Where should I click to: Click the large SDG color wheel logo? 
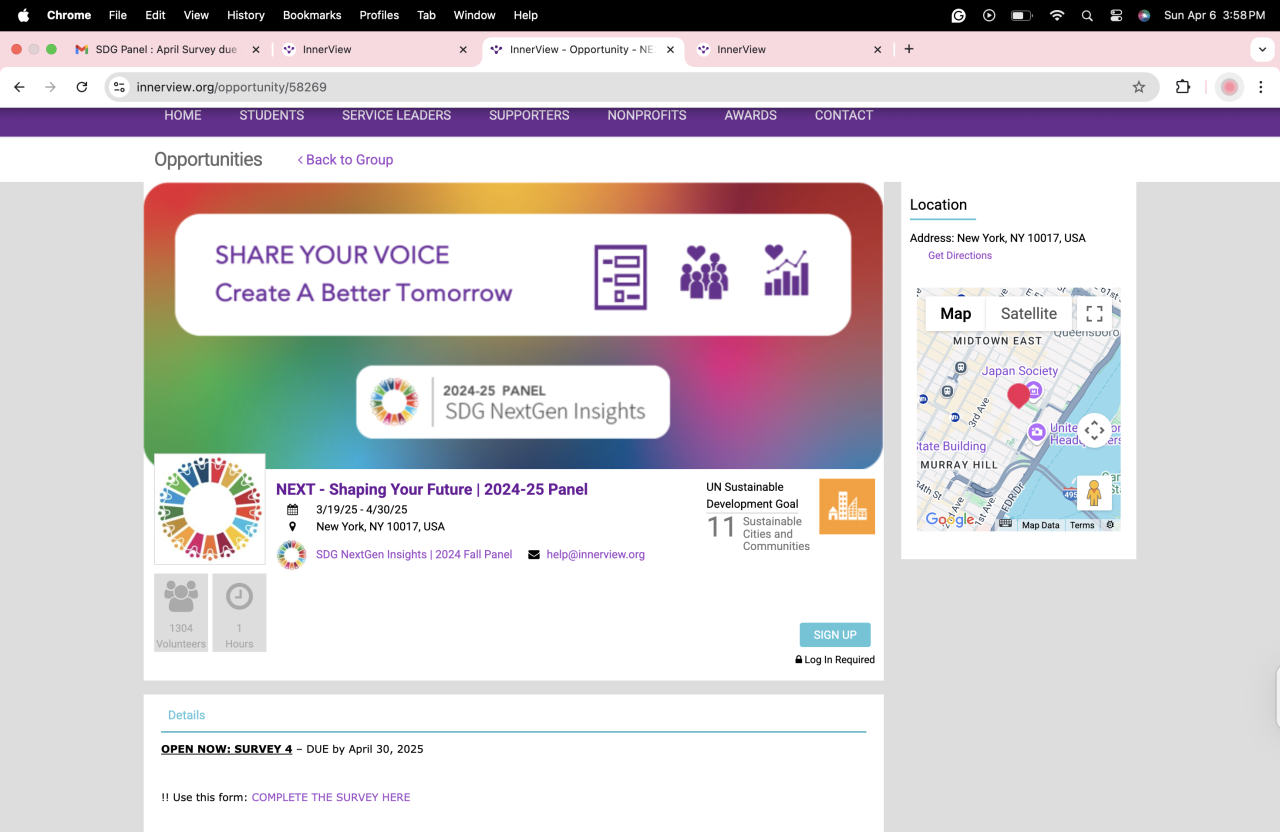coord(210,509)
